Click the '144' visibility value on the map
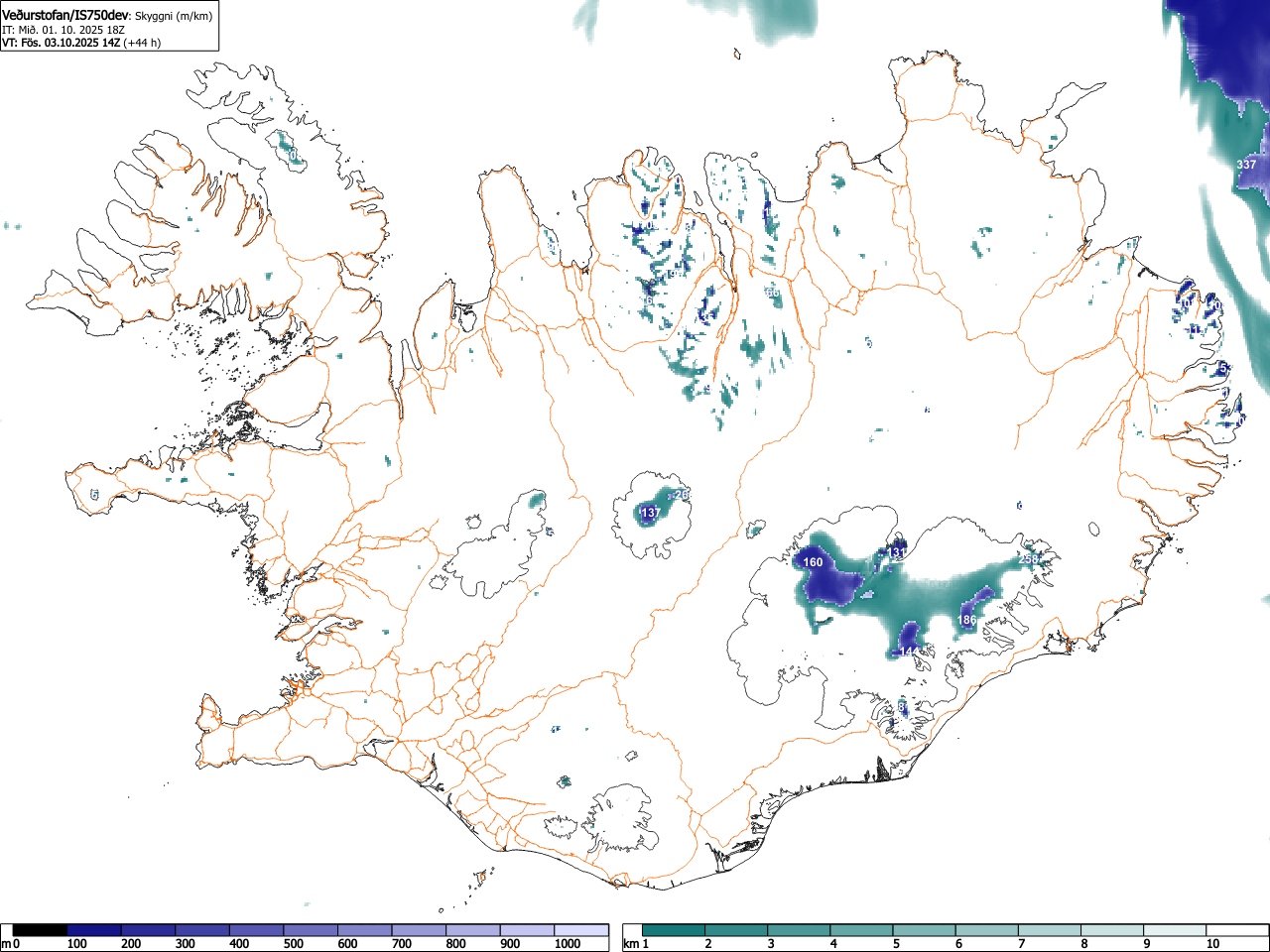This screenshot has width=1270, height=952. click(x=909, y=651)
